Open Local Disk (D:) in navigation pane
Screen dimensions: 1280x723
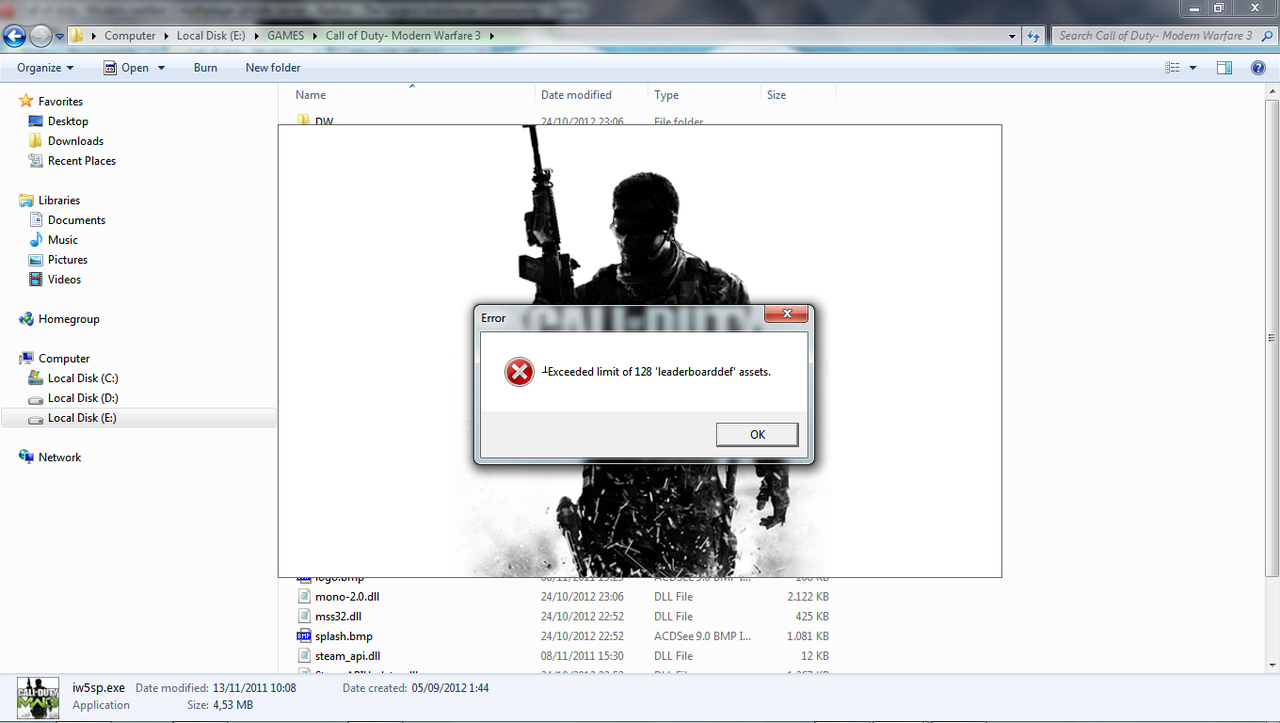(x=83, y=398)
